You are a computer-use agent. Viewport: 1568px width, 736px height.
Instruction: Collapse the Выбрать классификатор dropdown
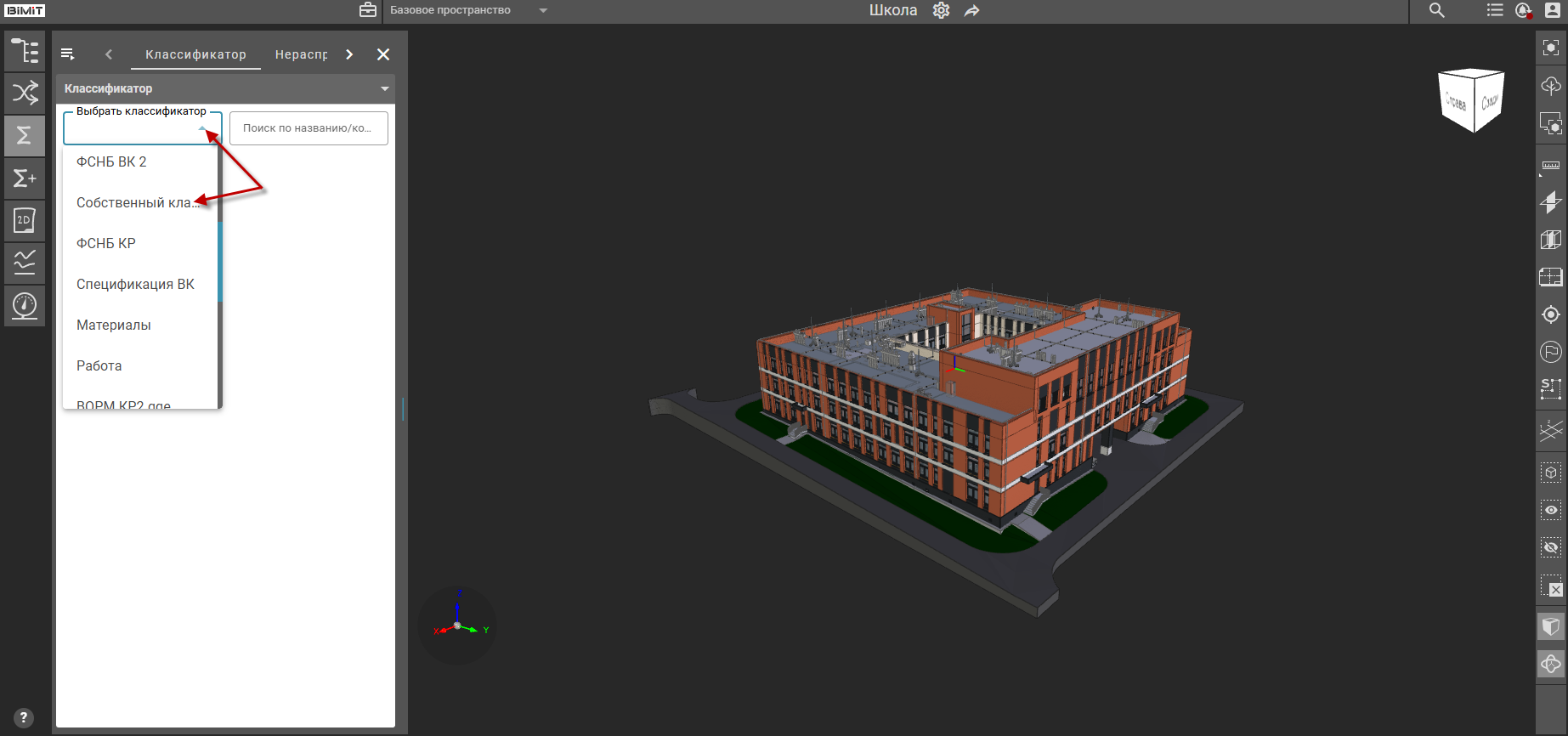[202, 128]
